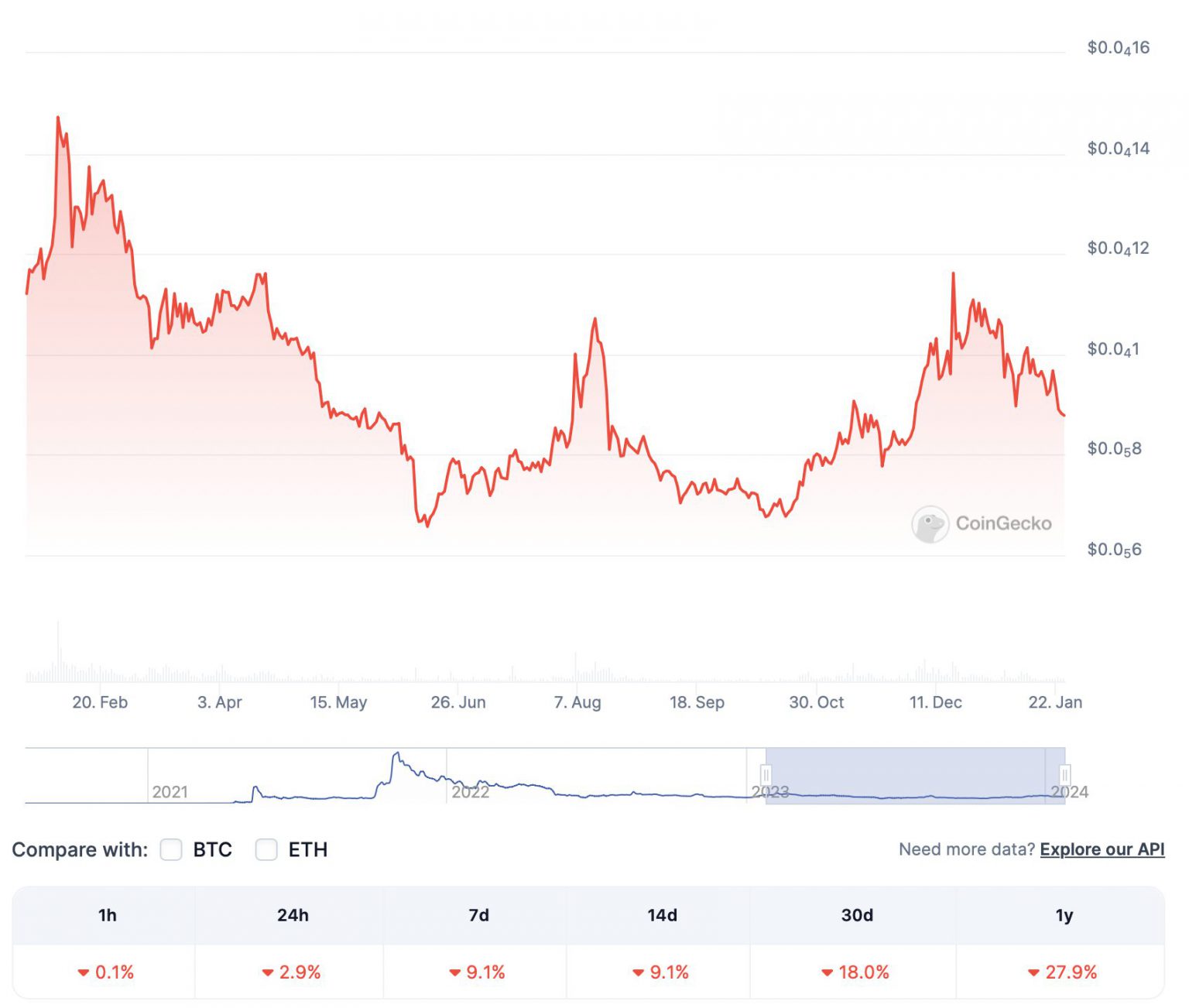The image size is (1189, 1008).
Task: Click red down arrow beside 2.9%
Action: [268, 972]
